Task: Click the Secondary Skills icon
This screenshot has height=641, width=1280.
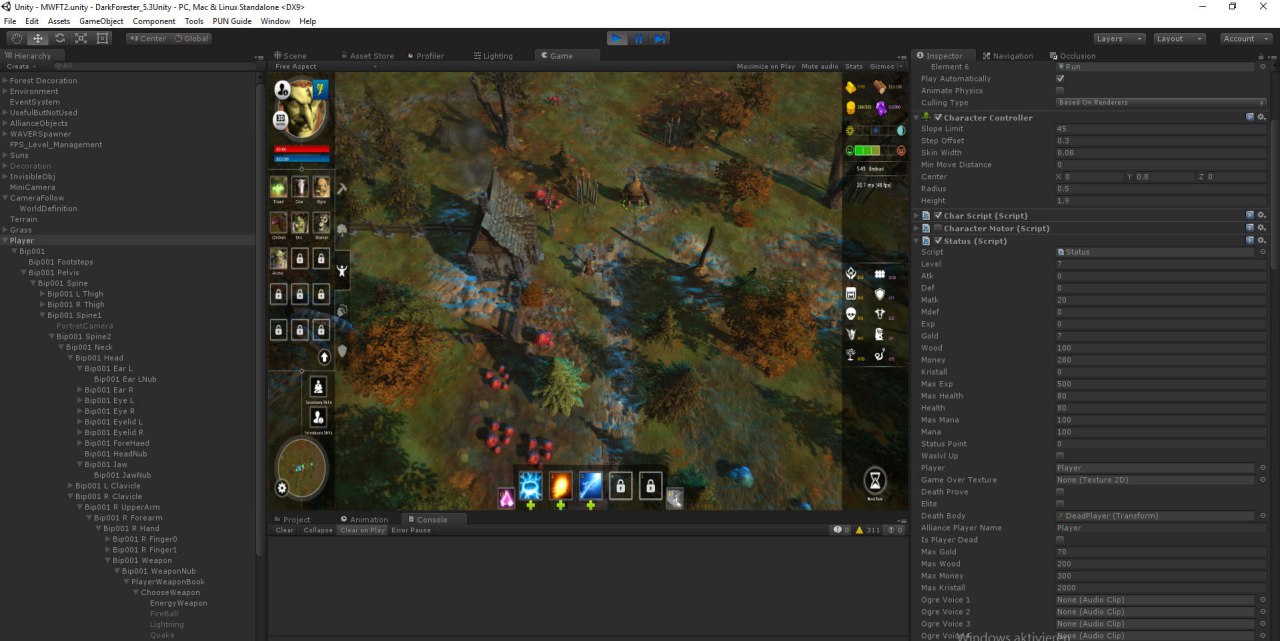Action: click(x=318, y=387)
